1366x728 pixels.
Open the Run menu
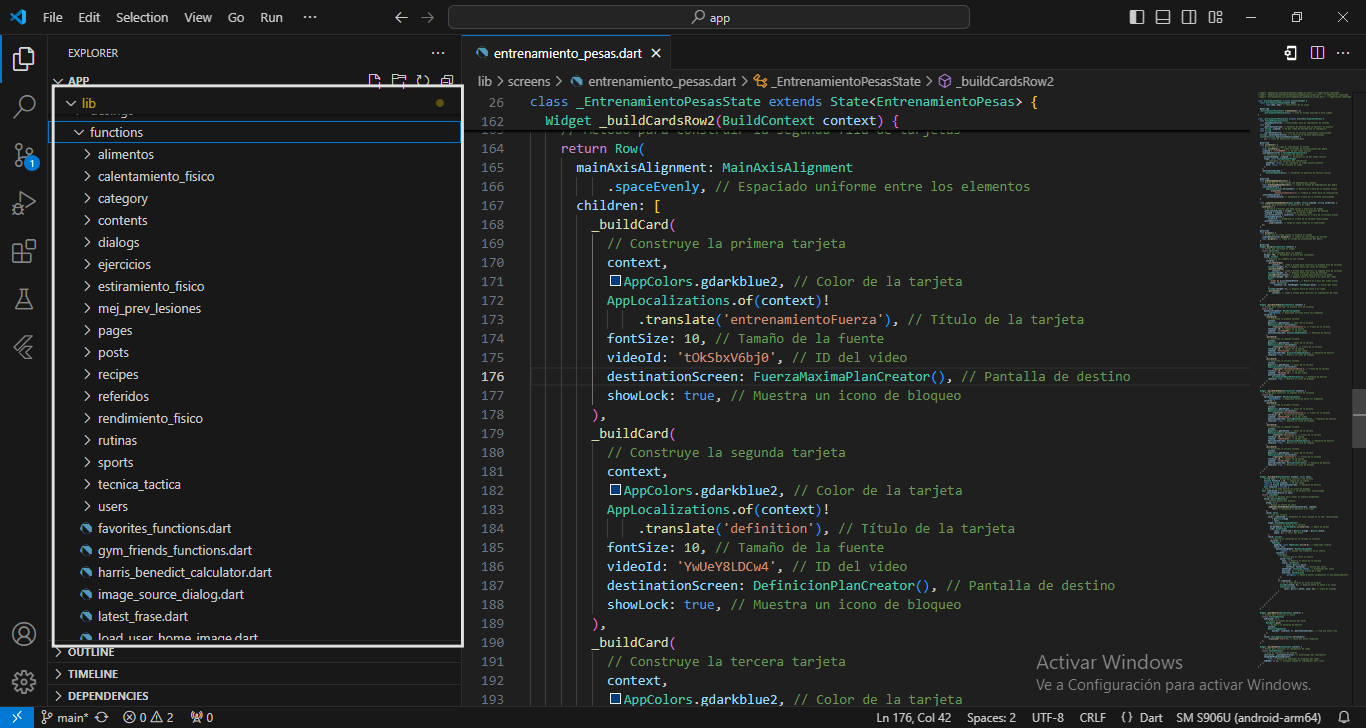pos(271,17)
